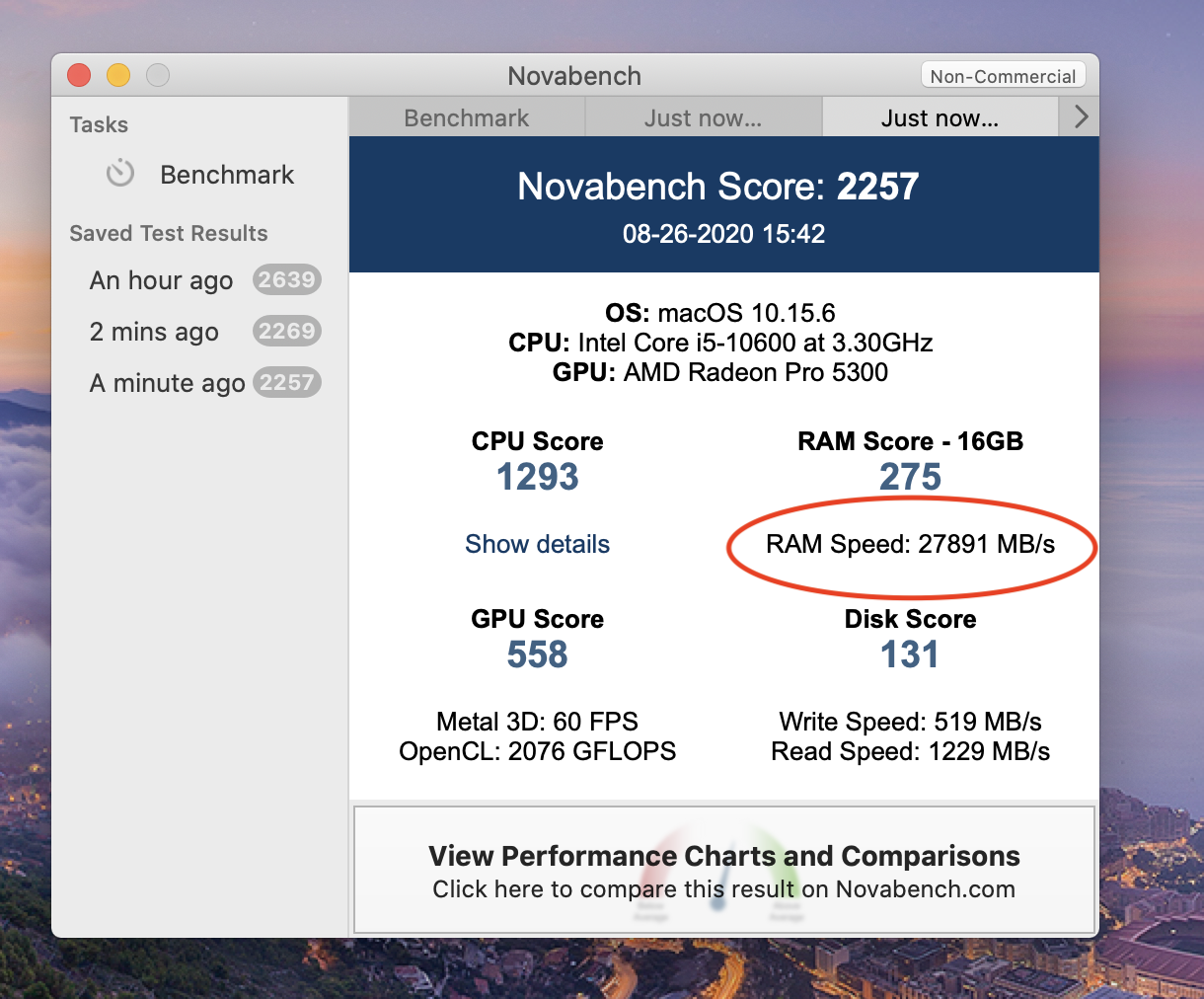The height and width of the screenshot is (999, 1204).
Task: Close the Novabench window
Action: (79, 75)
